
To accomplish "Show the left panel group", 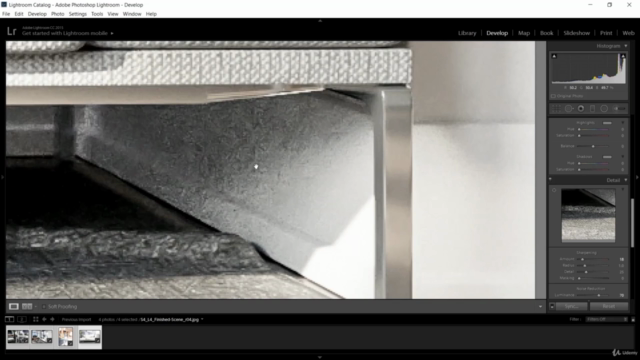I will click(x=2, y=177).
